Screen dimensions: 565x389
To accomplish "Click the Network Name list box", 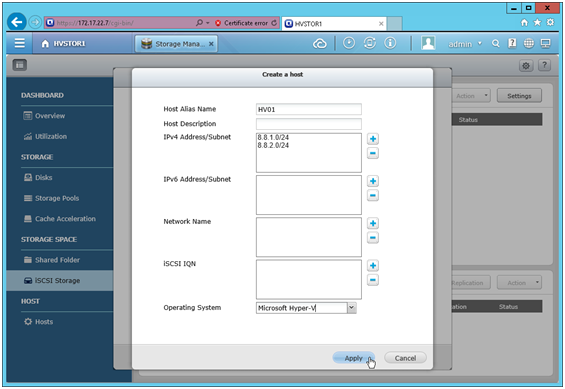I will pyautogui.click(x=309, y=237).
